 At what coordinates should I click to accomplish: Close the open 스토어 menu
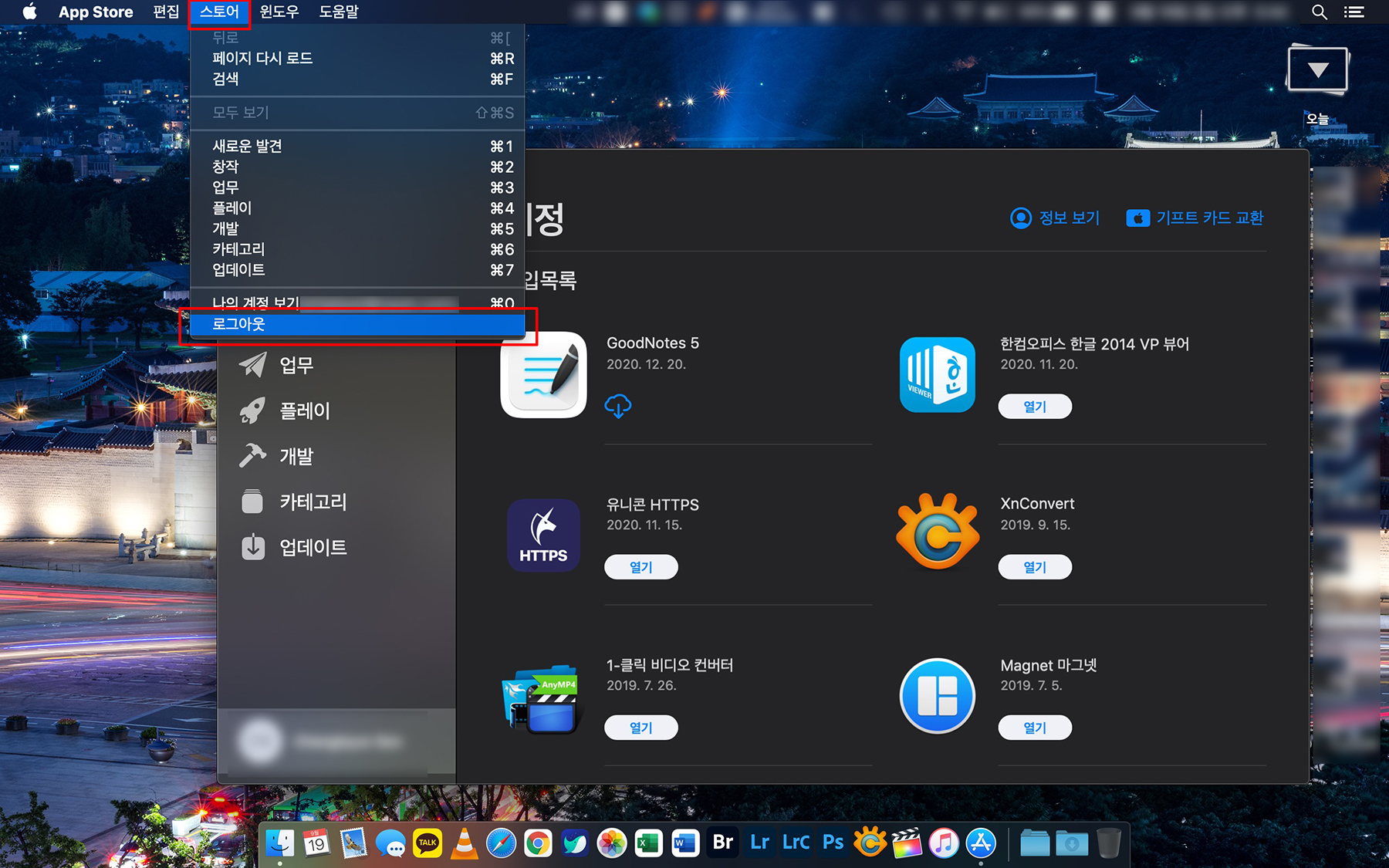click(x=219, y=12)
